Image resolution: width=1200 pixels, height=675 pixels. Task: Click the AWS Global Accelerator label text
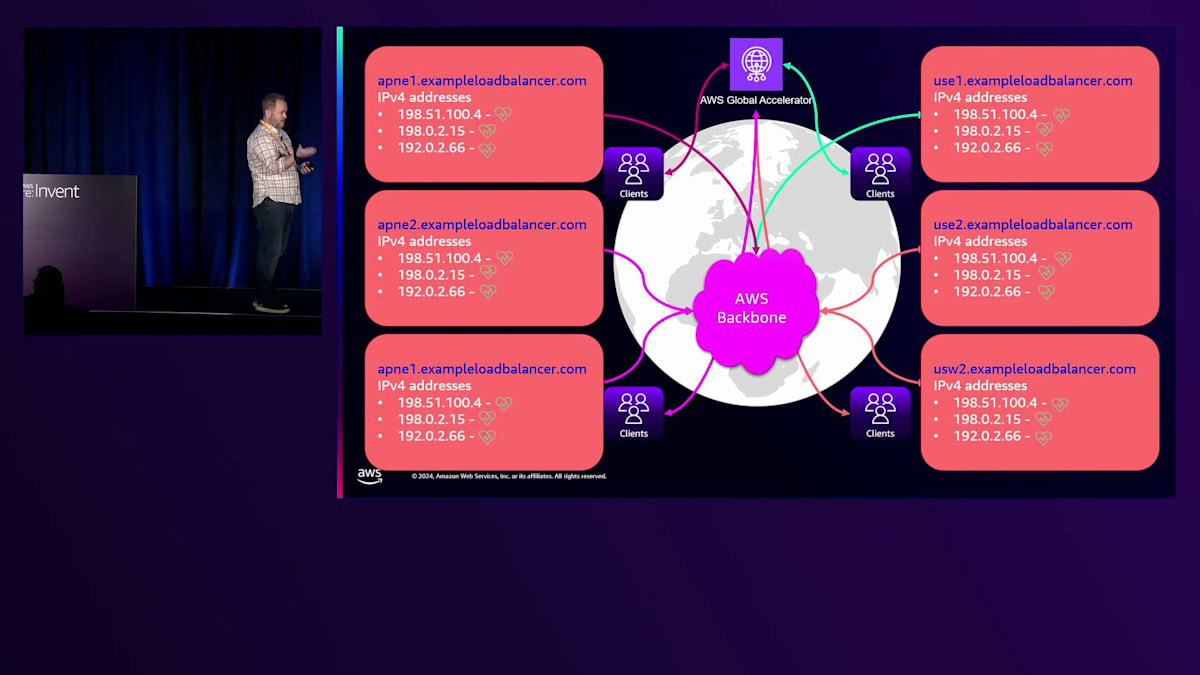point(756,101)
